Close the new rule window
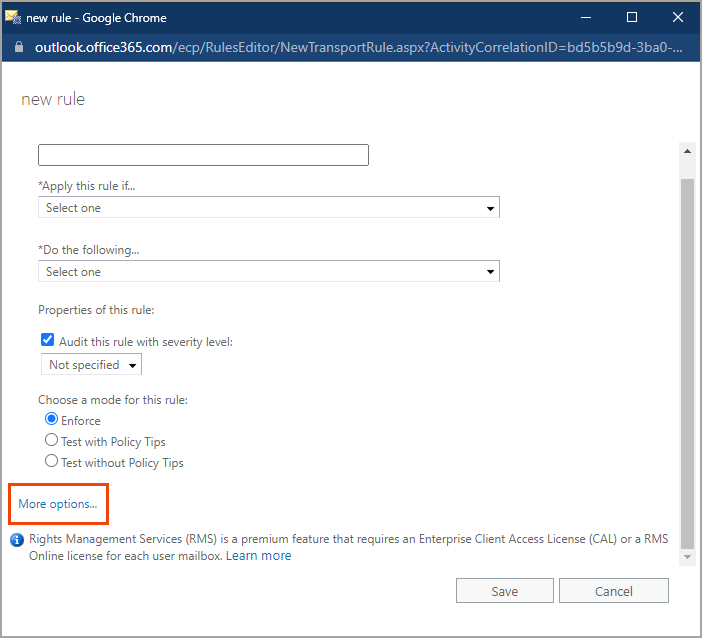The height and width of the screenshot is (638, 702). (x=678, y=17)
